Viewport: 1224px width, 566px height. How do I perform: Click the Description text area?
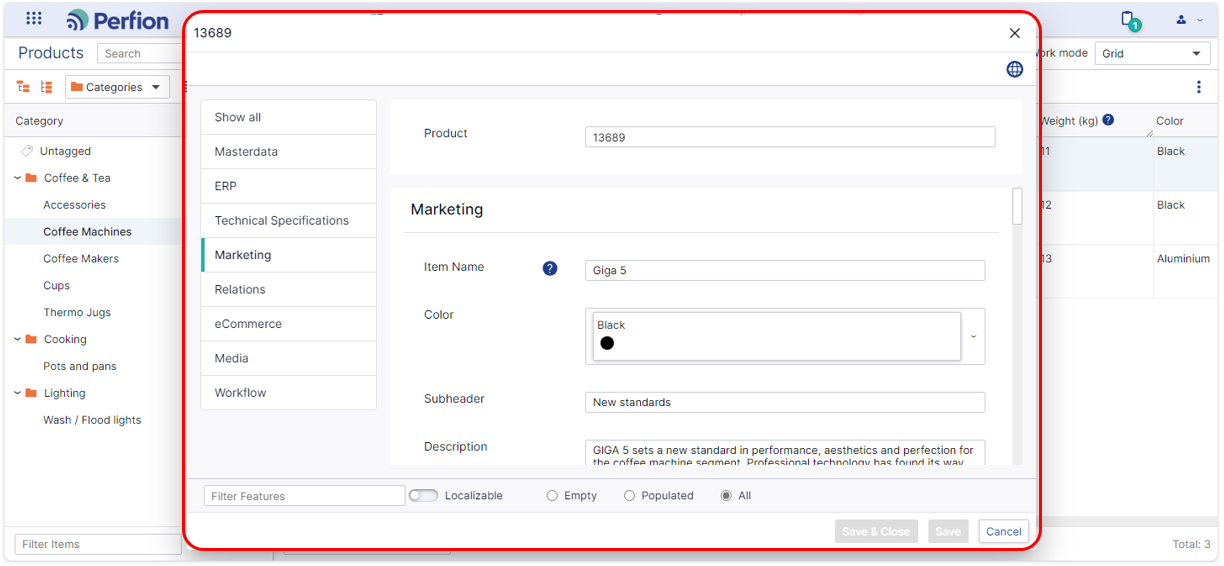tap(785, 453)
